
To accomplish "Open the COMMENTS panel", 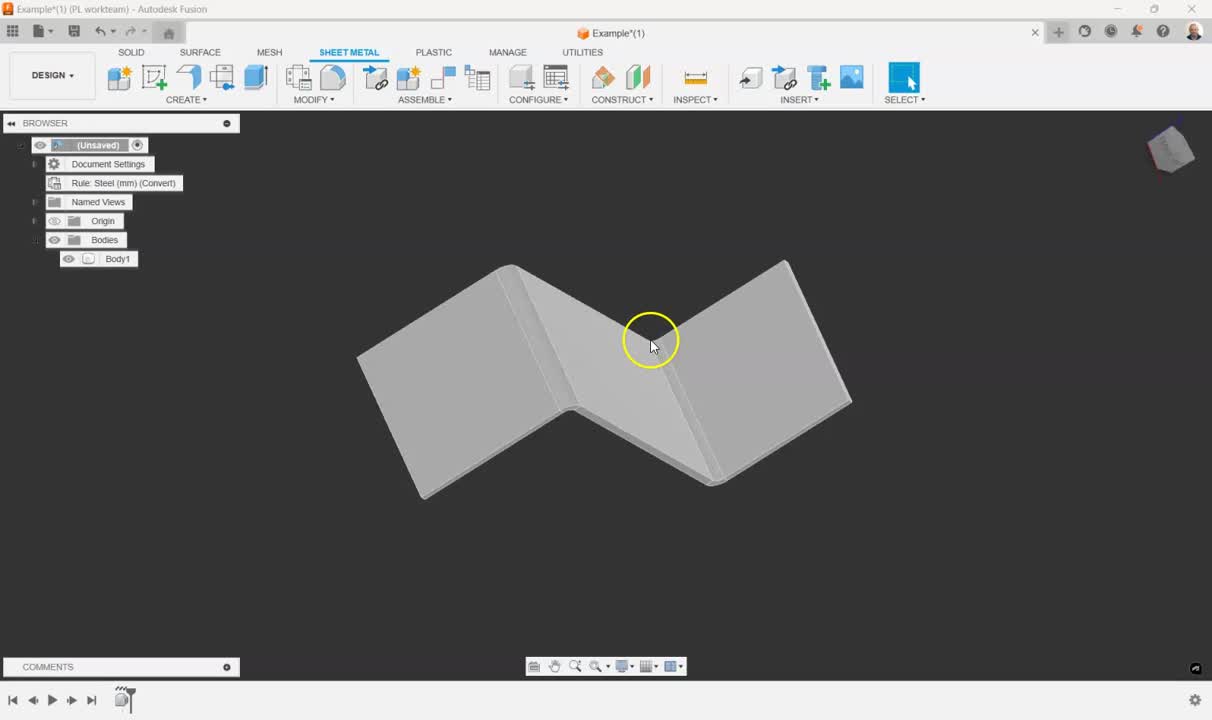I will [48, 667].
